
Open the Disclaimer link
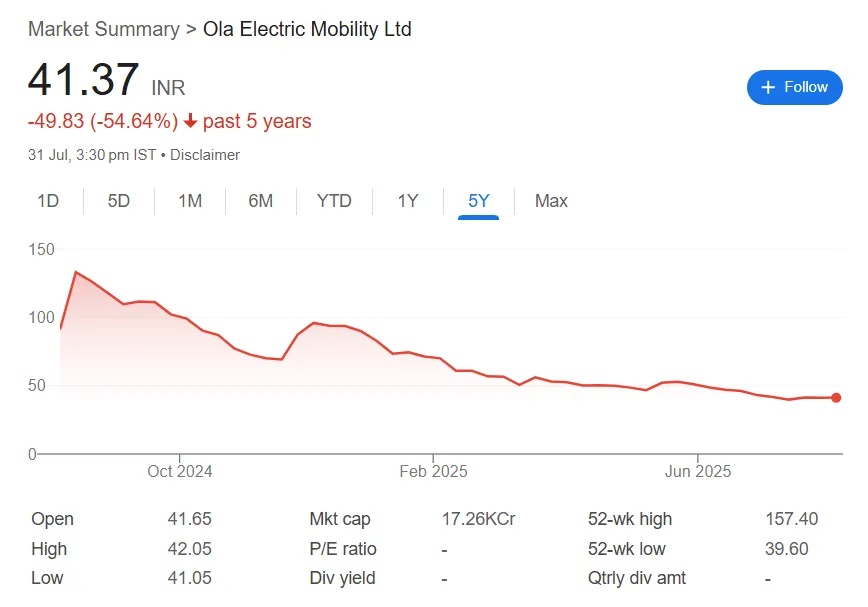(206, 155)
